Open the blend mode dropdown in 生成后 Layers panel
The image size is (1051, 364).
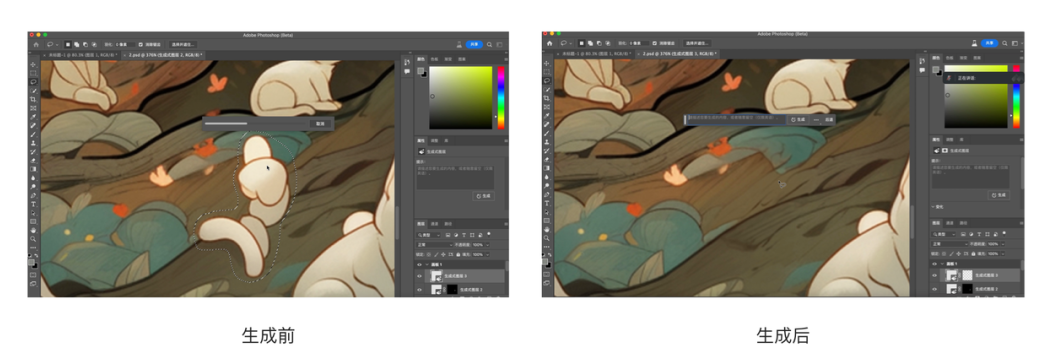click(950, 244)
